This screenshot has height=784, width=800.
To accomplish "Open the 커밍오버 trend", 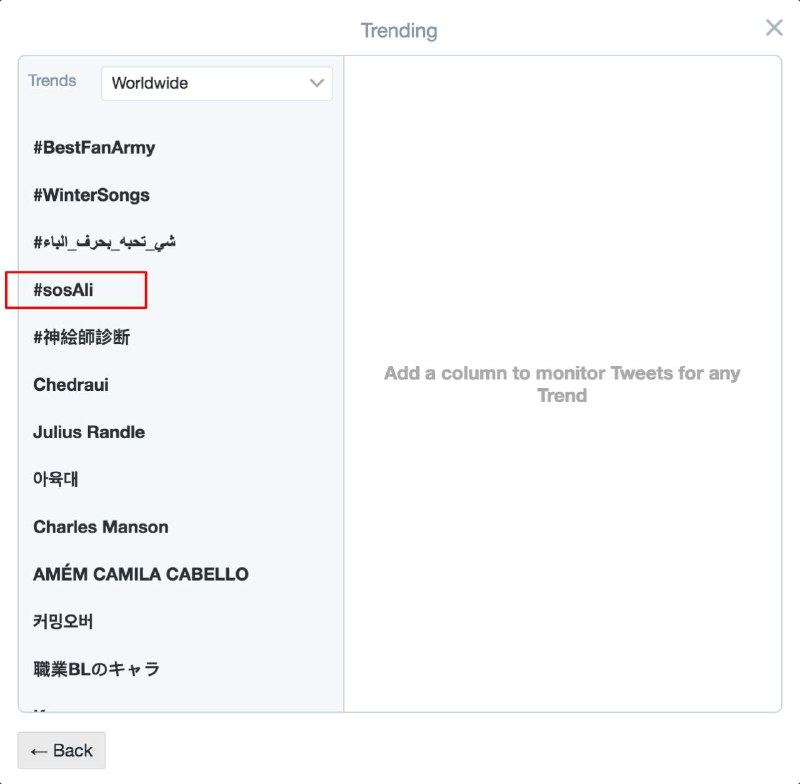I will point(63,621).
